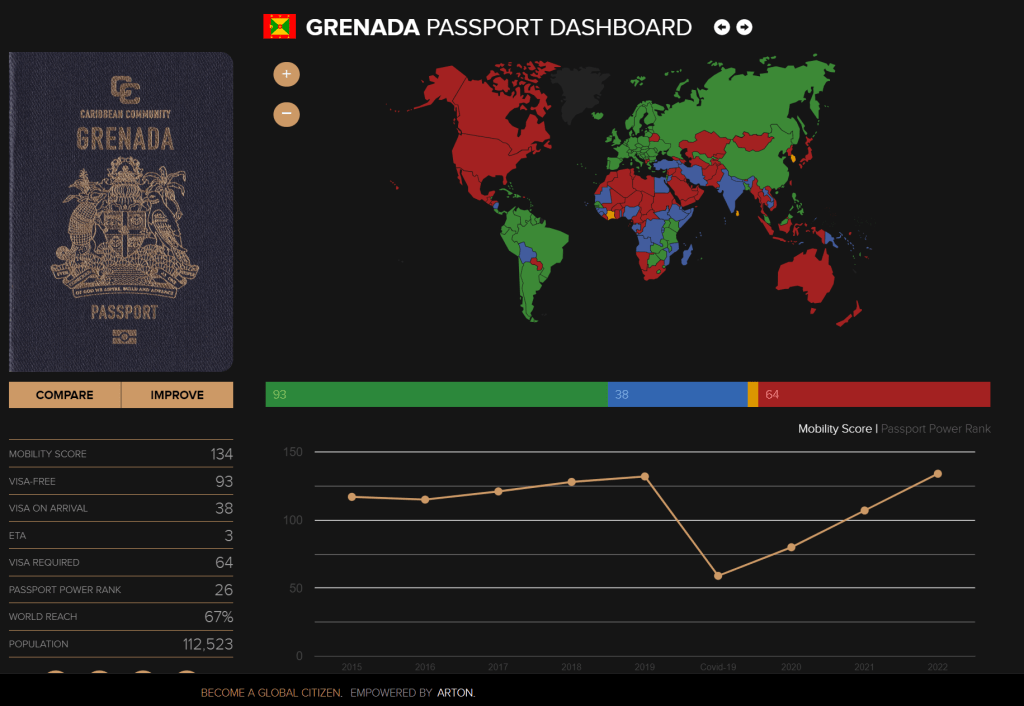1024x706 pixels.
Task: Zoom in on the world map
Action: 286,74
